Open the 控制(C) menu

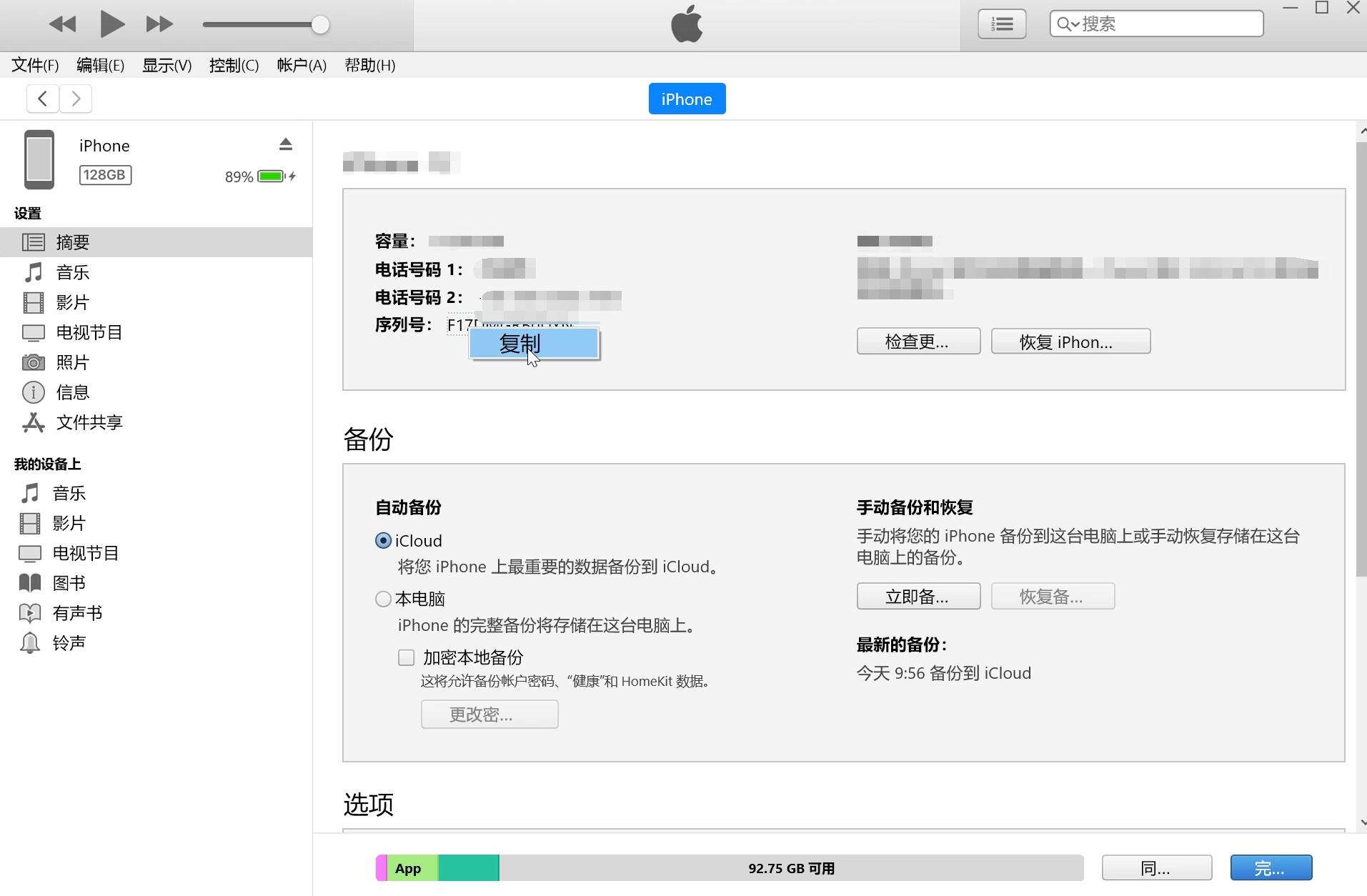tap(234, 65)
